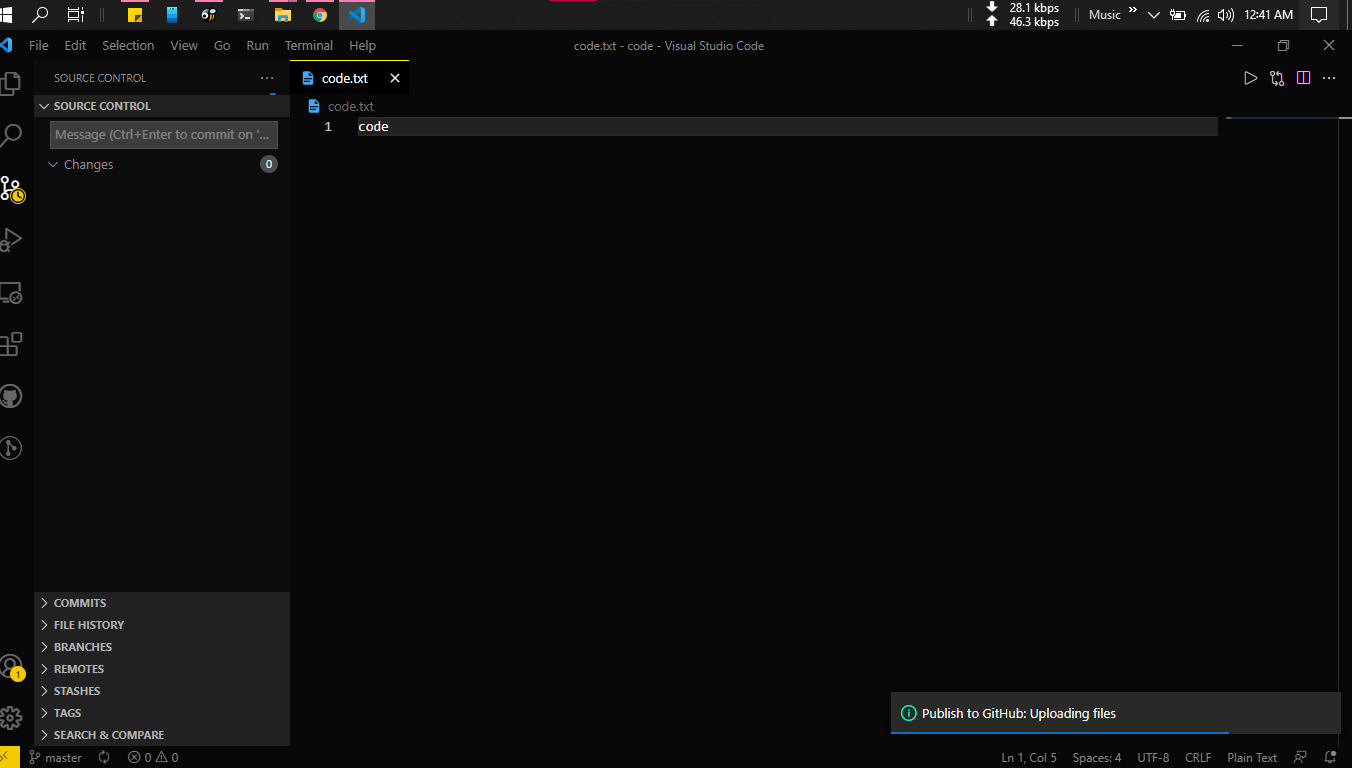1352x768 pixels.
Task: Click the commit message input field
Action: [x=163, y=134]
